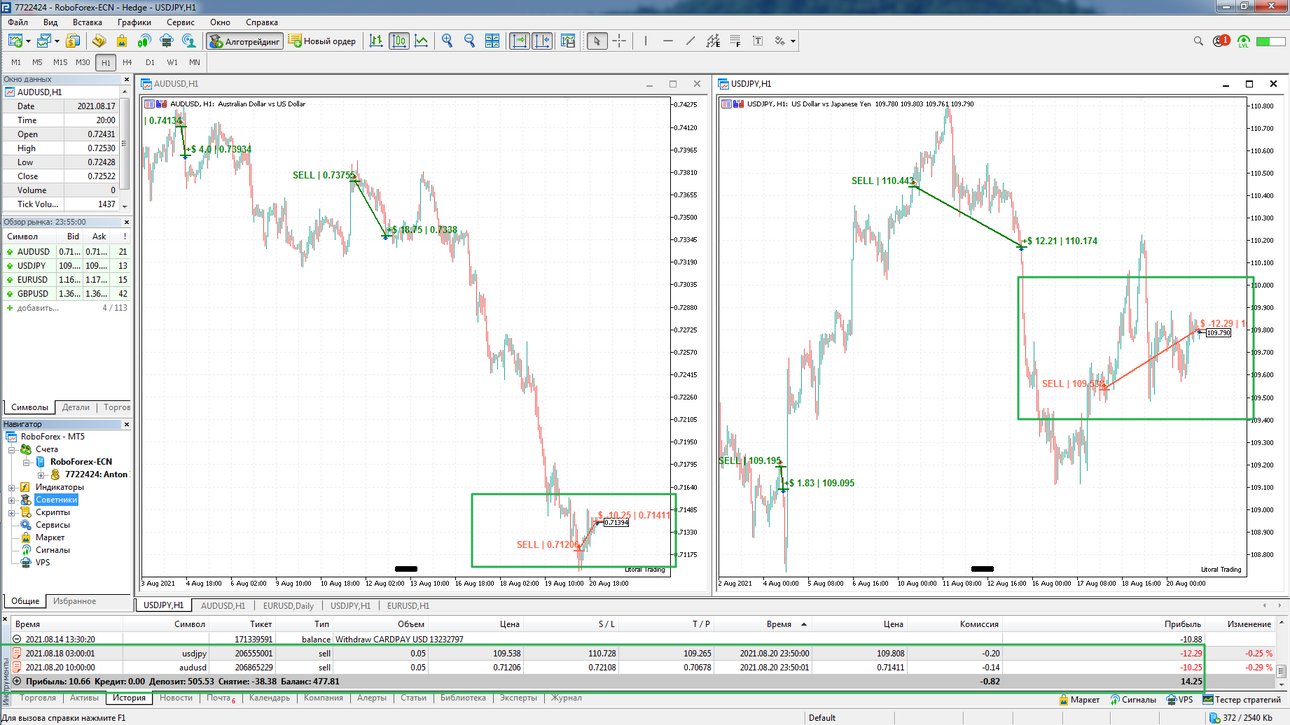Open Маркет in the bottom right bar

1079,699
